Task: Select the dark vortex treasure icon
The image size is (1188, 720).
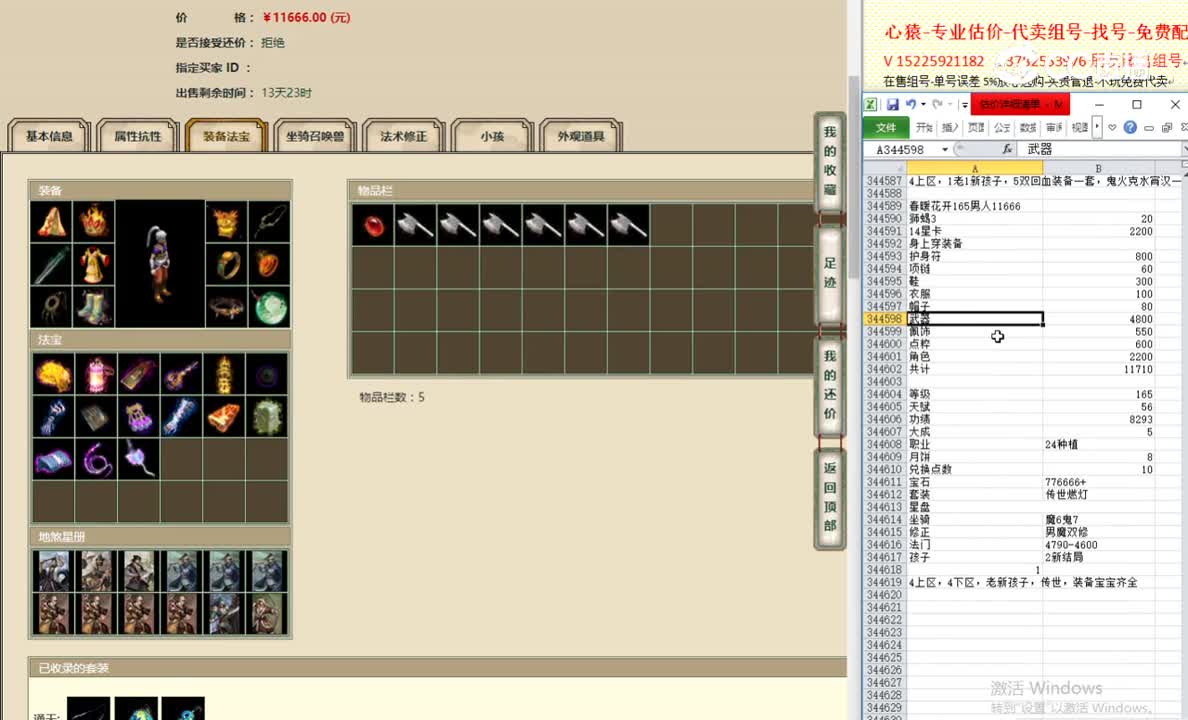Action: (x=267, y=374)
